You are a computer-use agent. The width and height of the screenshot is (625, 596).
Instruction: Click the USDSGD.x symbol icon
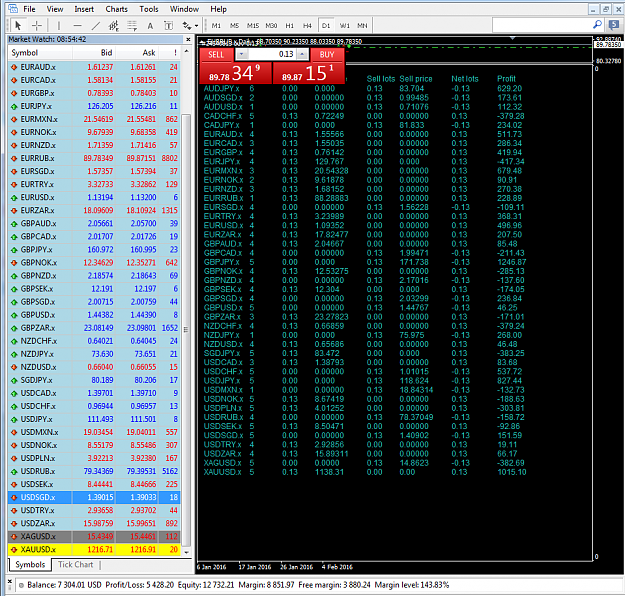14,498
